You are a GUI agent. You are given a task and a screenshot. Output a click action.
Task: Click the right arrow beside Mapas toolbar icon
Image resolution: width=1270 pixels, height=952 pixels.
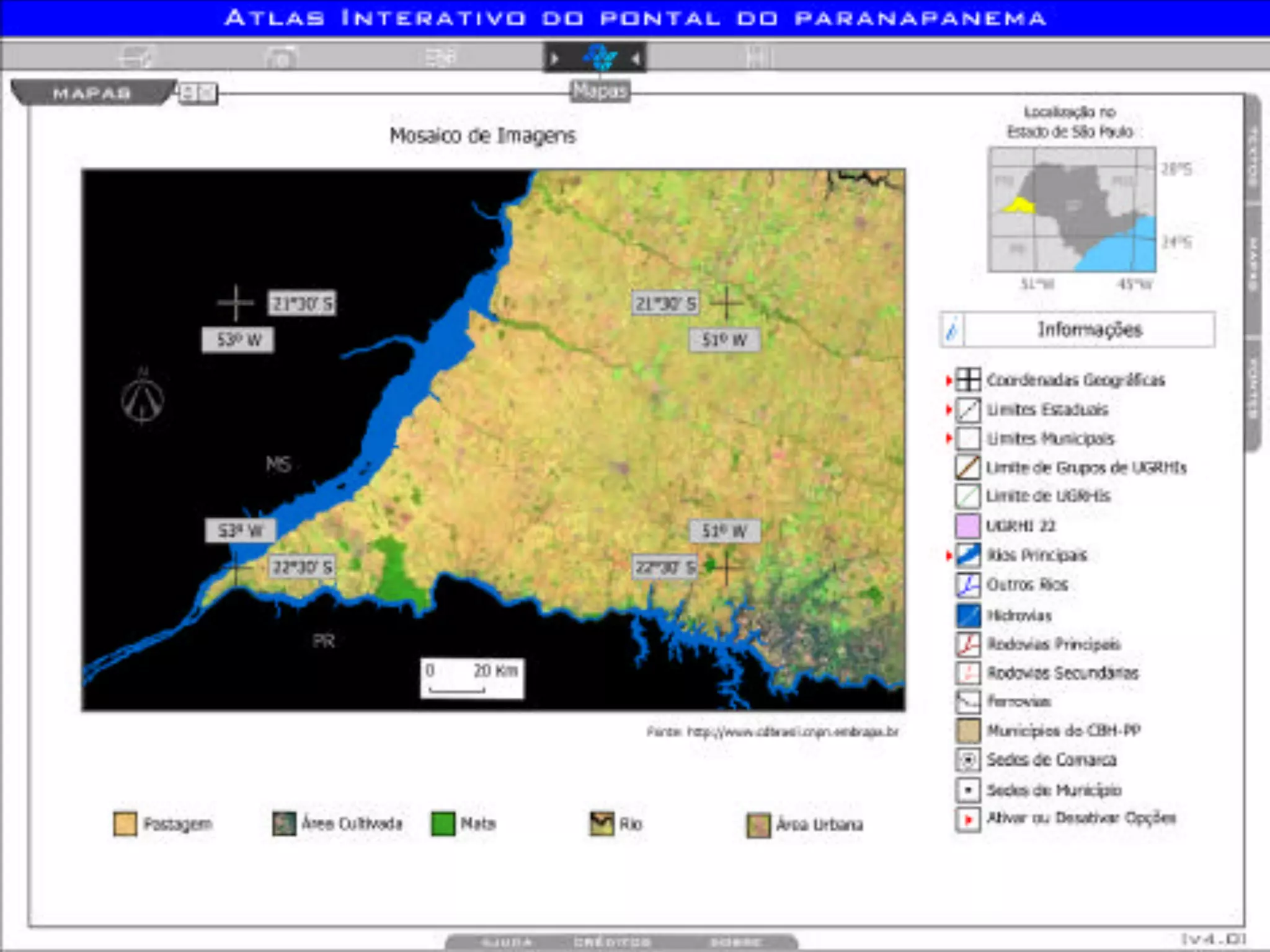[x=555, y=59]
